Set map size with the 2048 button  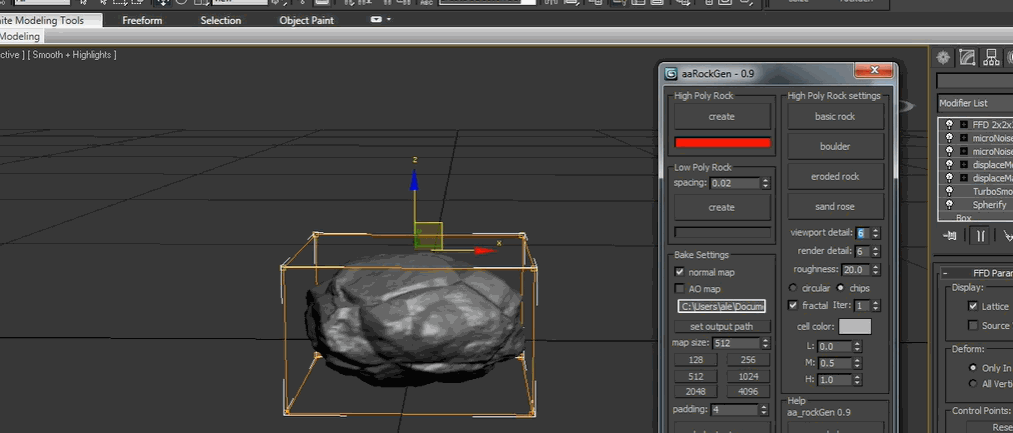click(696, 392)
